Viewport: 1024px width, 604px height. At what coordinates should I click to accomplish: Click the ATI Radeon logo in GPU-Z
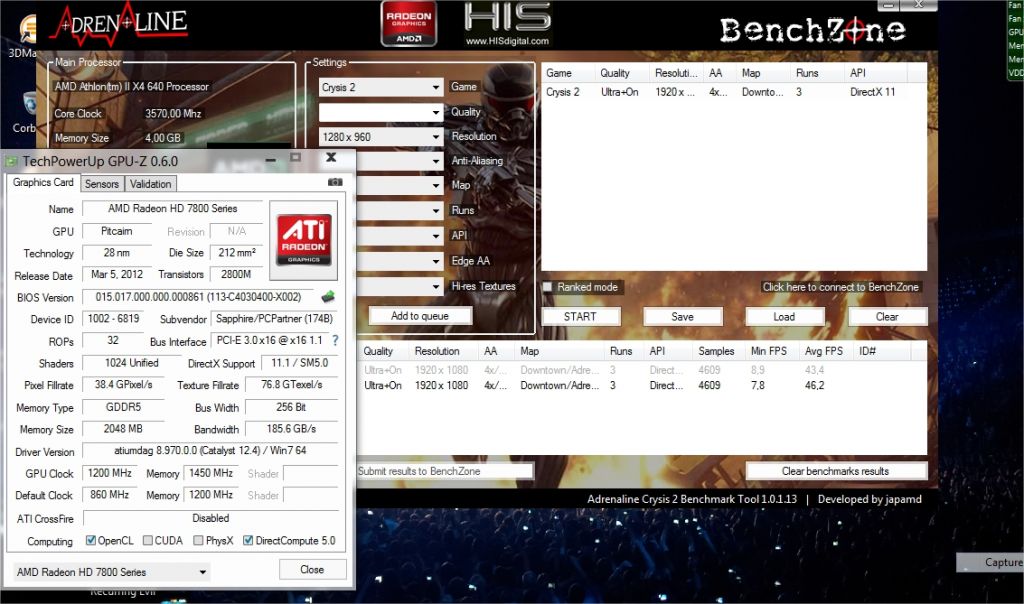304,240
